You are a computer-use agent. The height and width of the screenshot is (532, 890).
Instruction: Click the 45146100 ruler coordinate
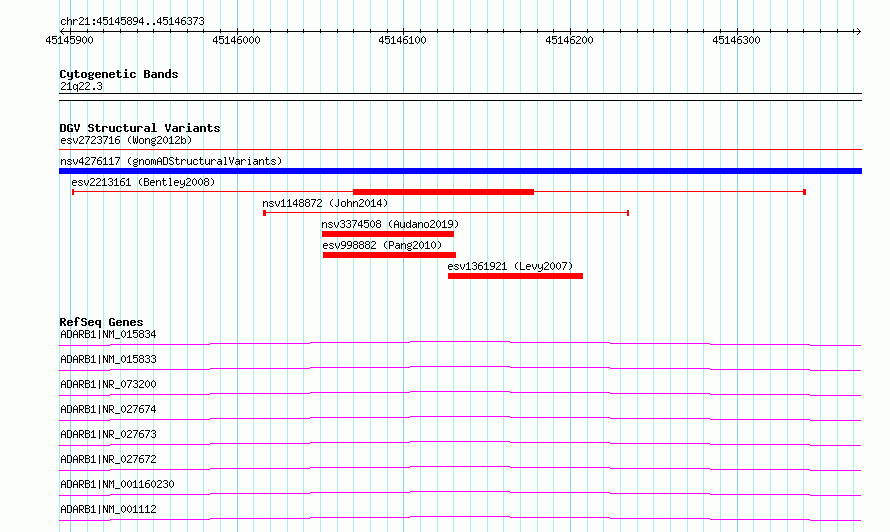click(402, 40)
